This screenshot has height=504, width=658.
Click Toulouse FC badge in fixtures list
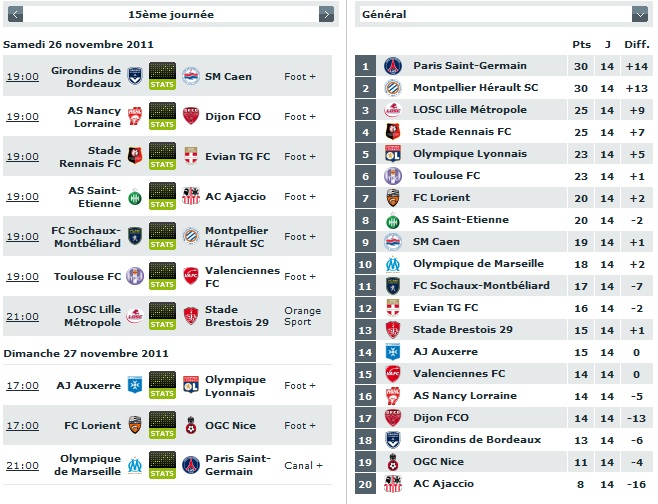135,276
